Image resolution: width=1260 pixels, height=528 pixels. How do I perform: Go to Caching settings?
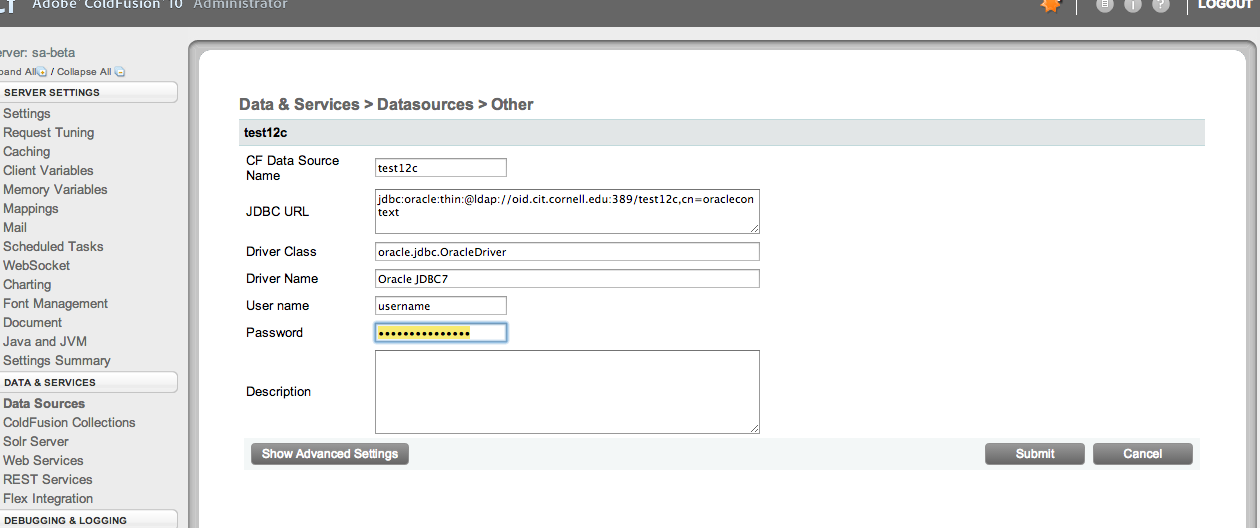click(26, 151)
